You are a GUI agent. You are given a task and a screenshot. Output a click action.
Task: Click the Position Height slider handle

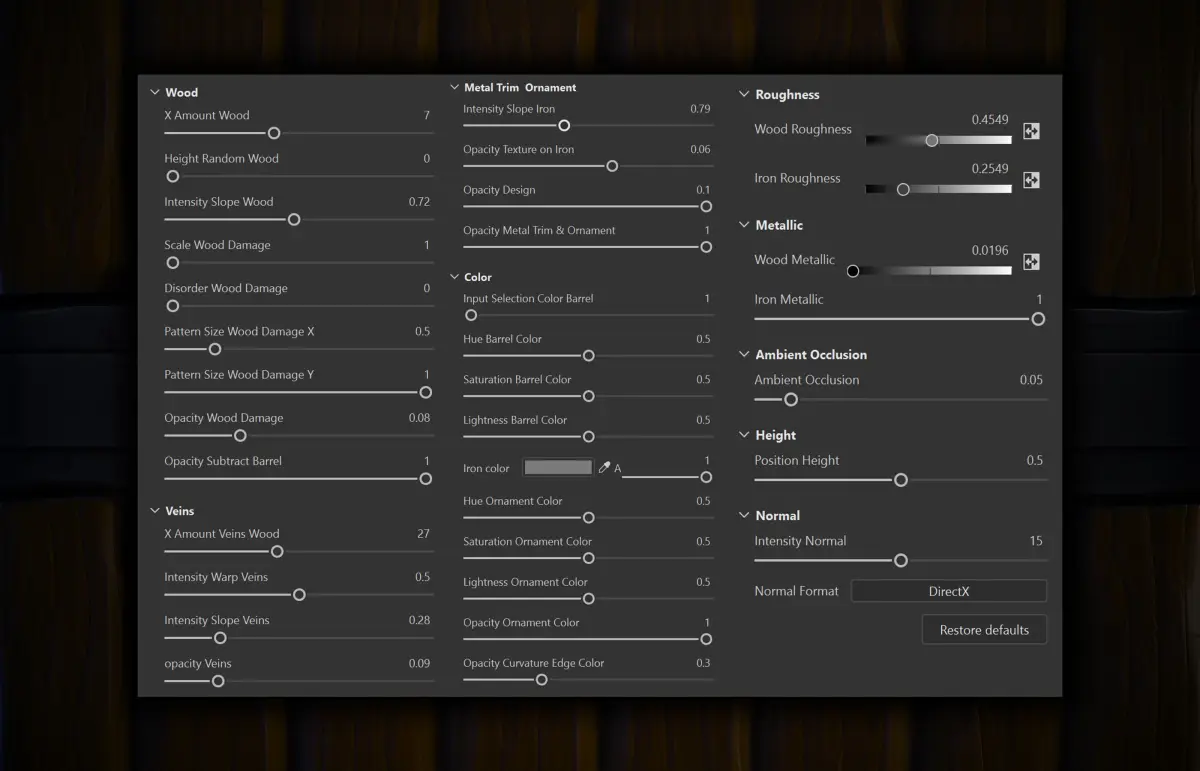coord(901,480)
